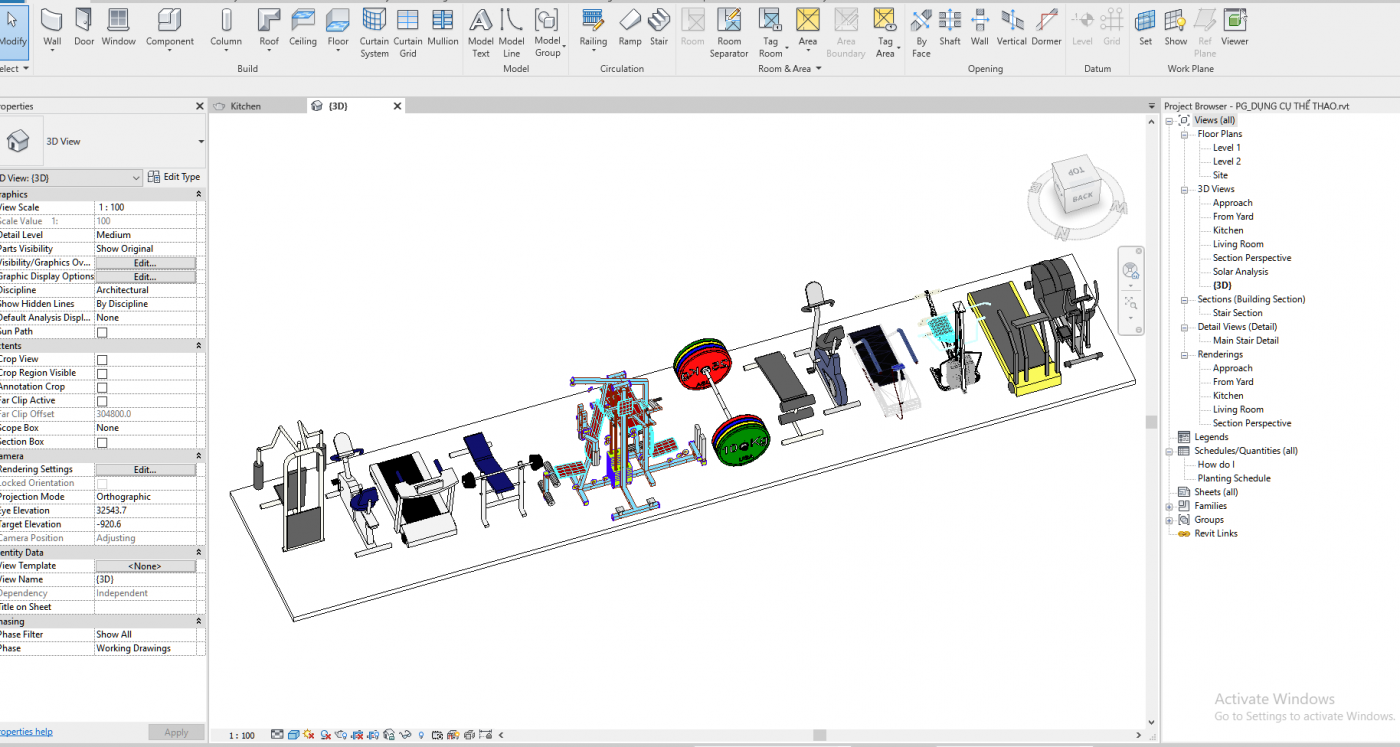The image size is (1400, 747).
Task: Click the BACK face of the ViewCube
Action: (x=1083, y=197)
